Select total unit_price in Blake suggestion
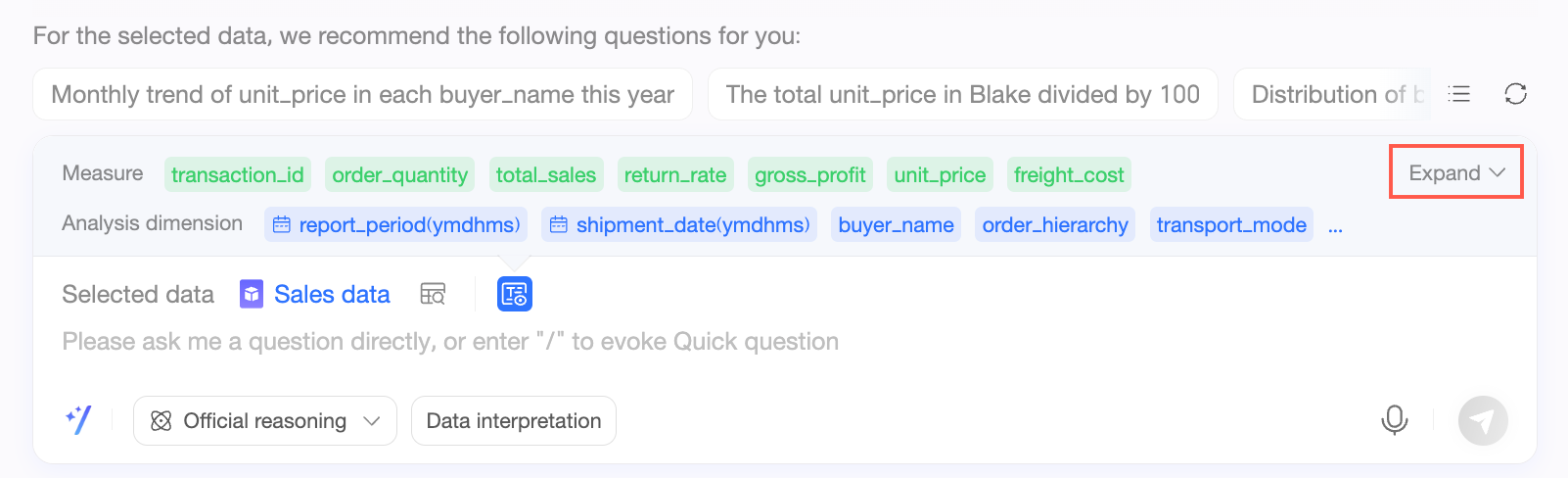 (x=962, y=94)
